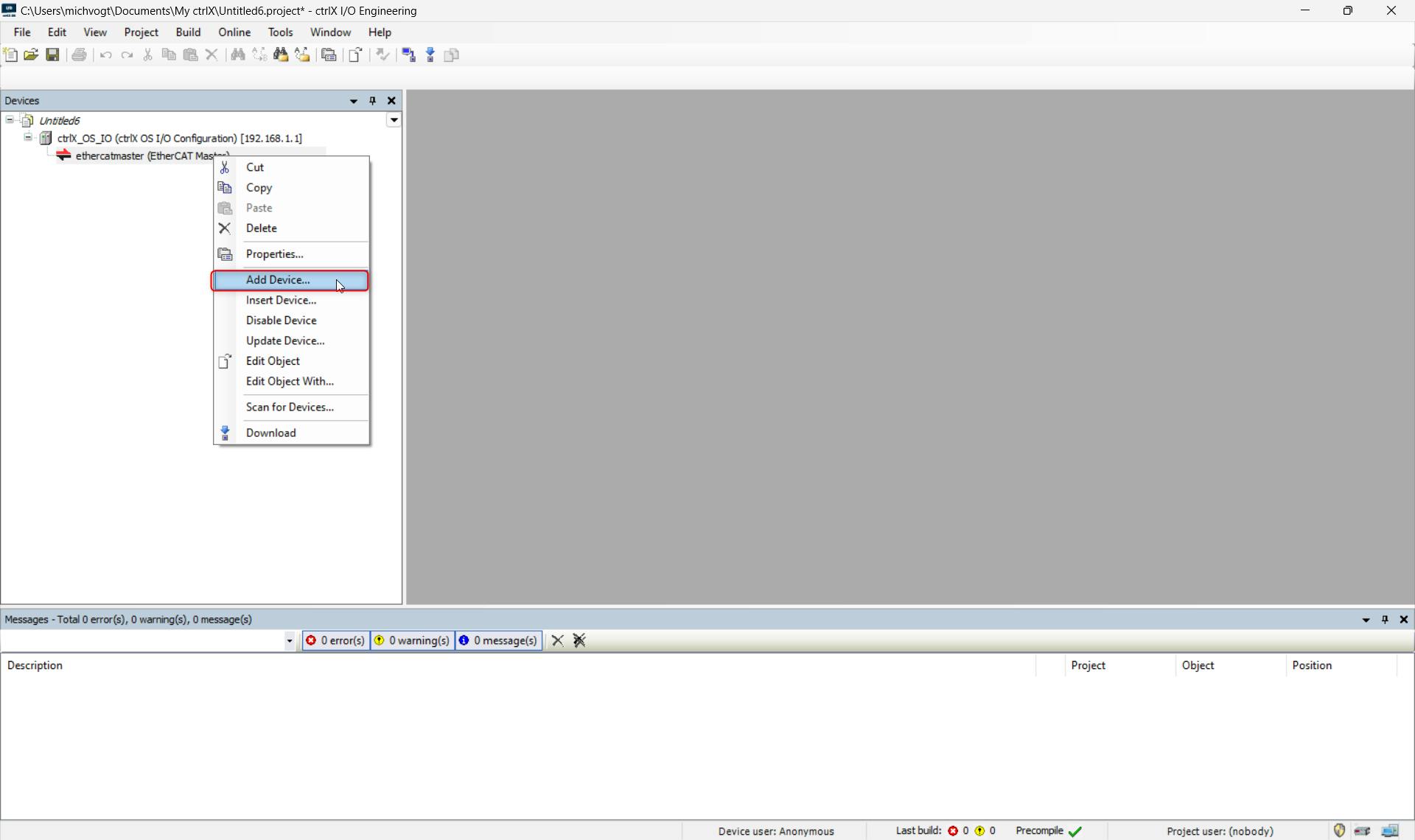
Task: Toggle the messages filter button
Action: click(499, 640)
